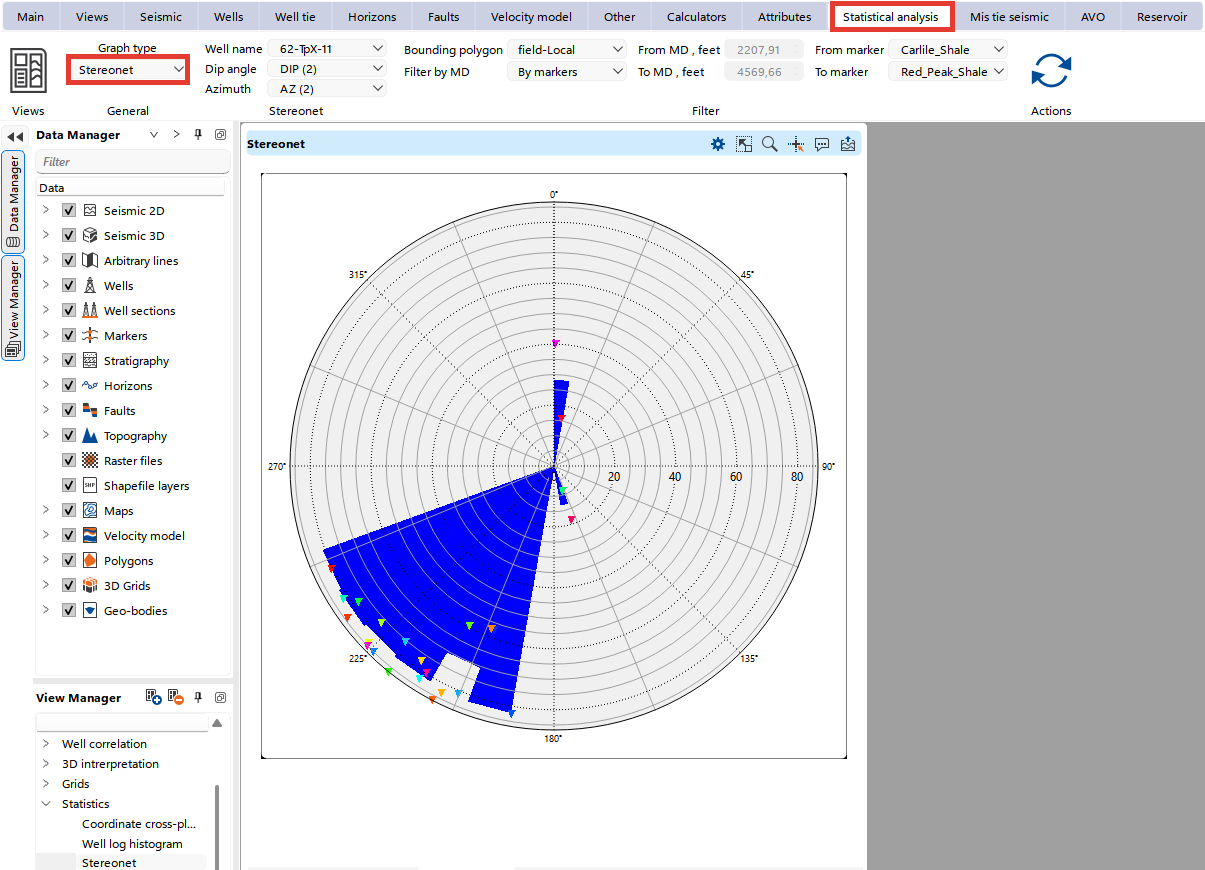Click the export image icon in the Stereonet toolbar

coord(848,144)
